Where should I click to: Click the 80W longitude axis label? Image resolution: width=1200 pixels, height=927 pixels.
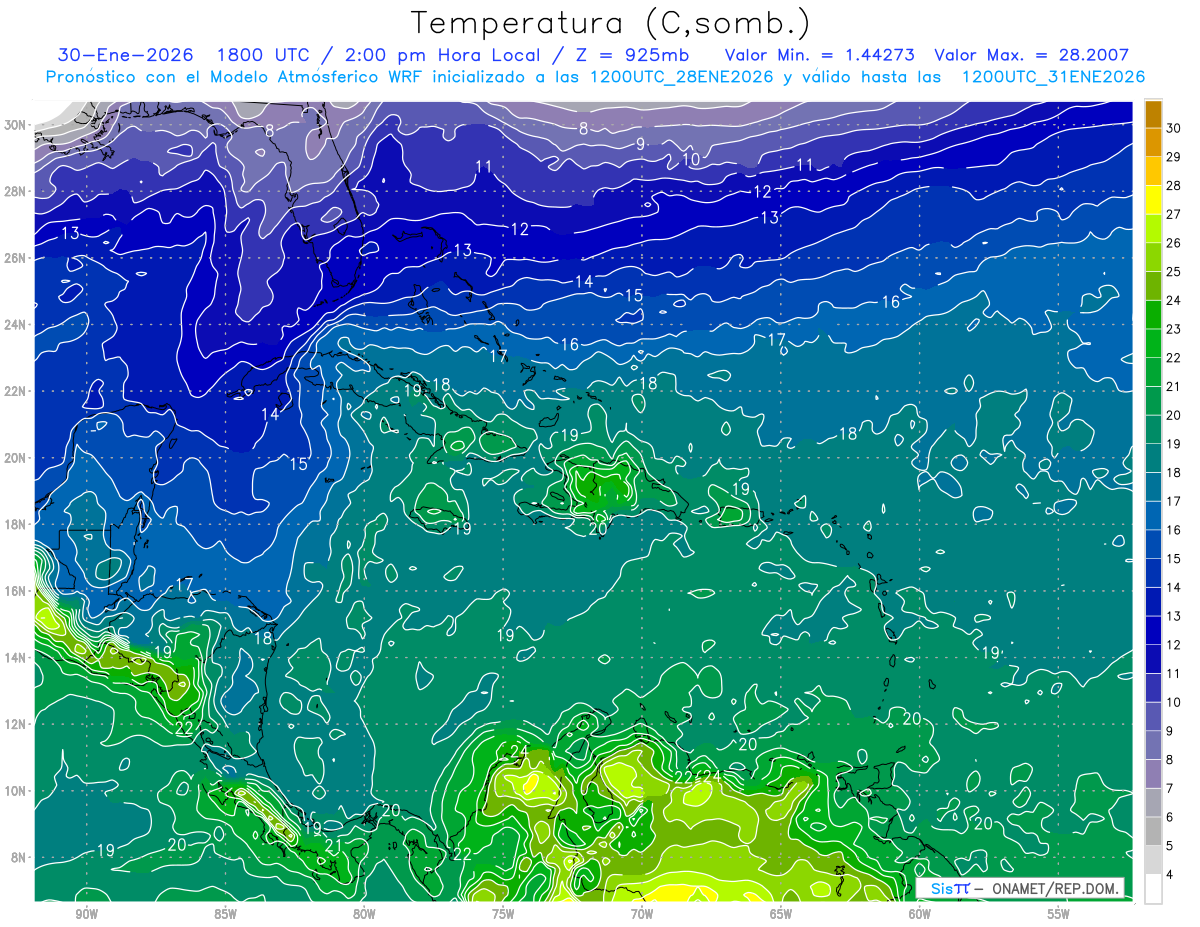coord(364,914)
